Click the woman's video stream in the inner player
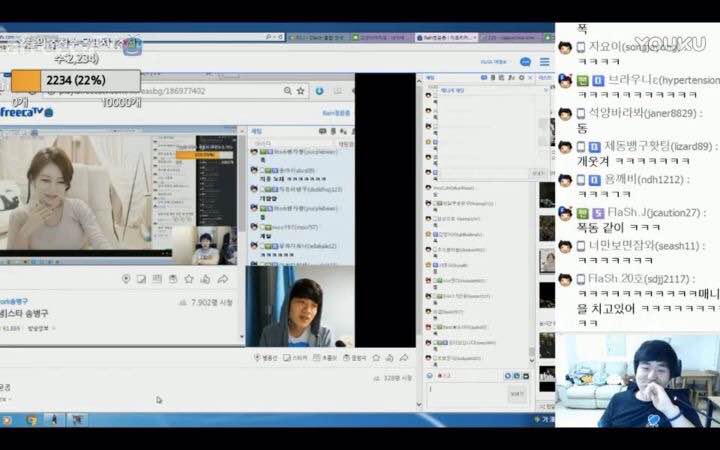 76,193
